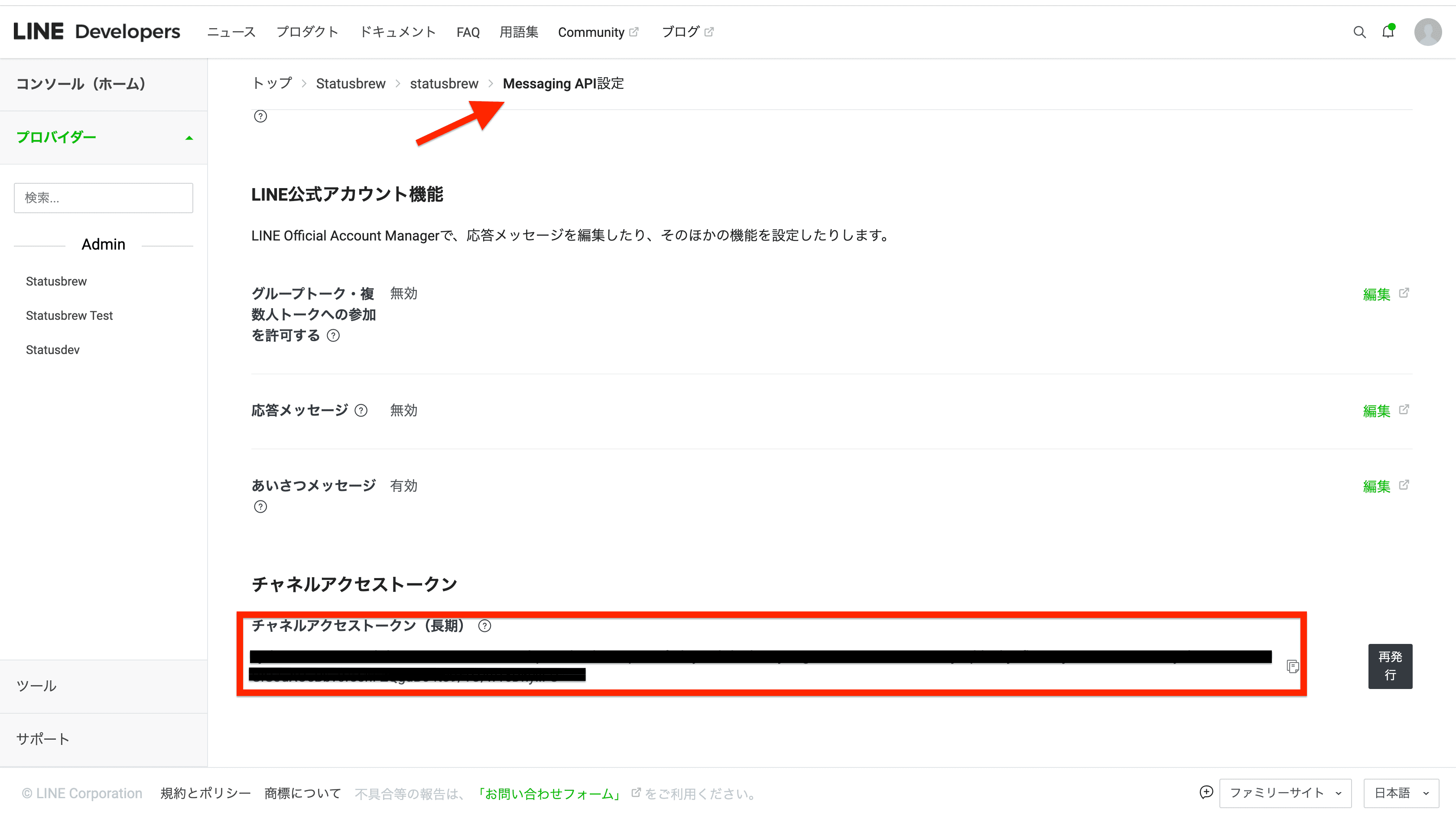The width and height of the screenshot is (1456, 819).
Task: Click help icon below the breadcrumb
Action: click(260, 117)
